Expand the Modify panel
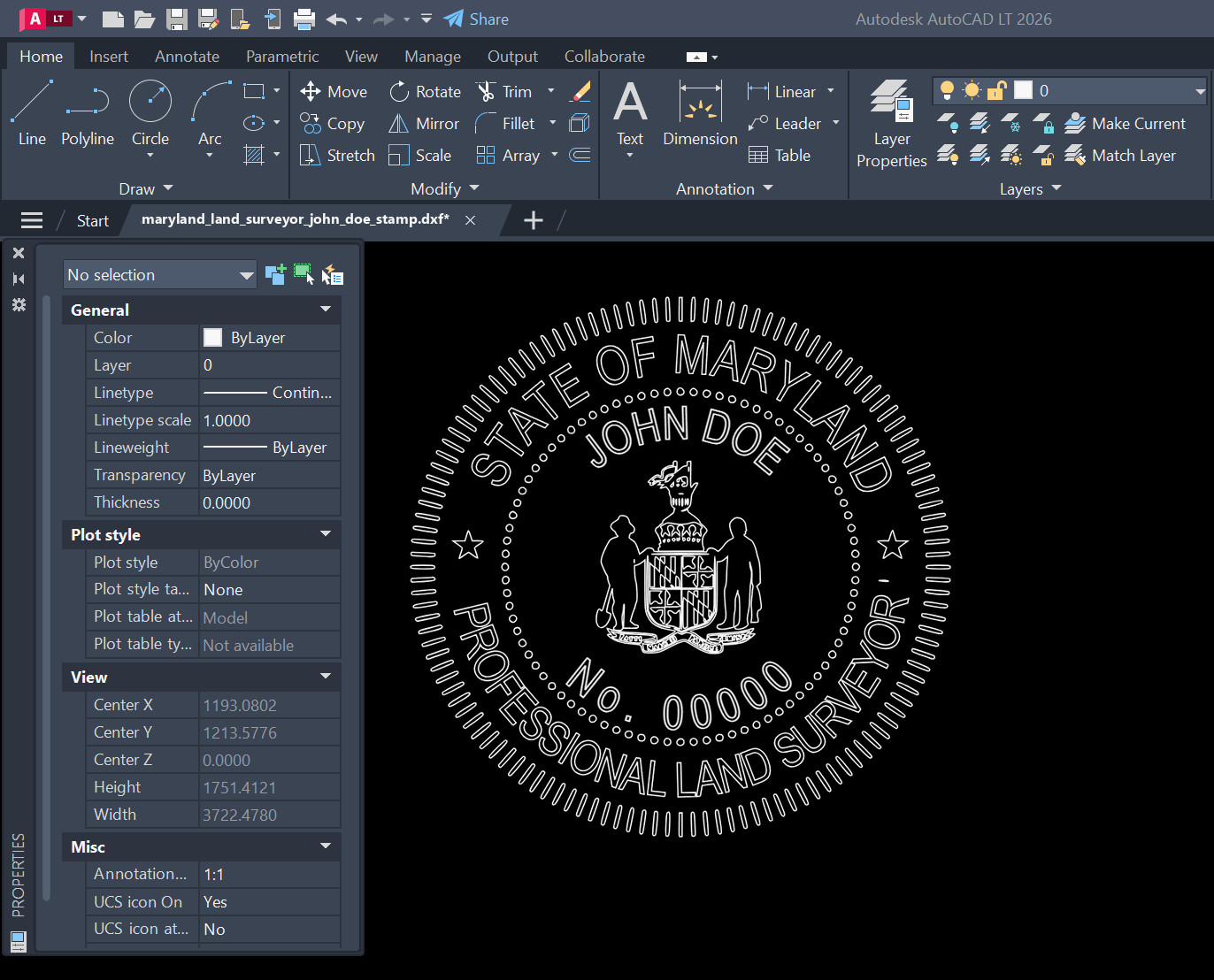This screenshot has width=1214, height=980. point(445,188)
